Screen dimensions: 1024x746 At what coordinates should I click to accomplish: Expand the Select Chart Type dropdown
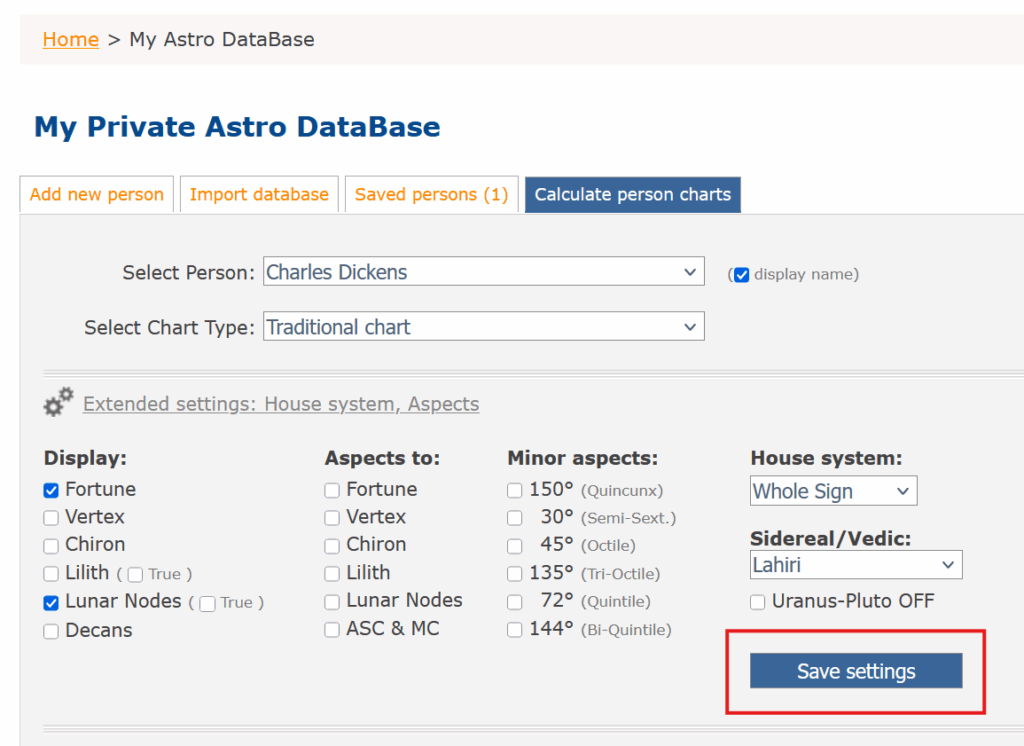point(483,327)
